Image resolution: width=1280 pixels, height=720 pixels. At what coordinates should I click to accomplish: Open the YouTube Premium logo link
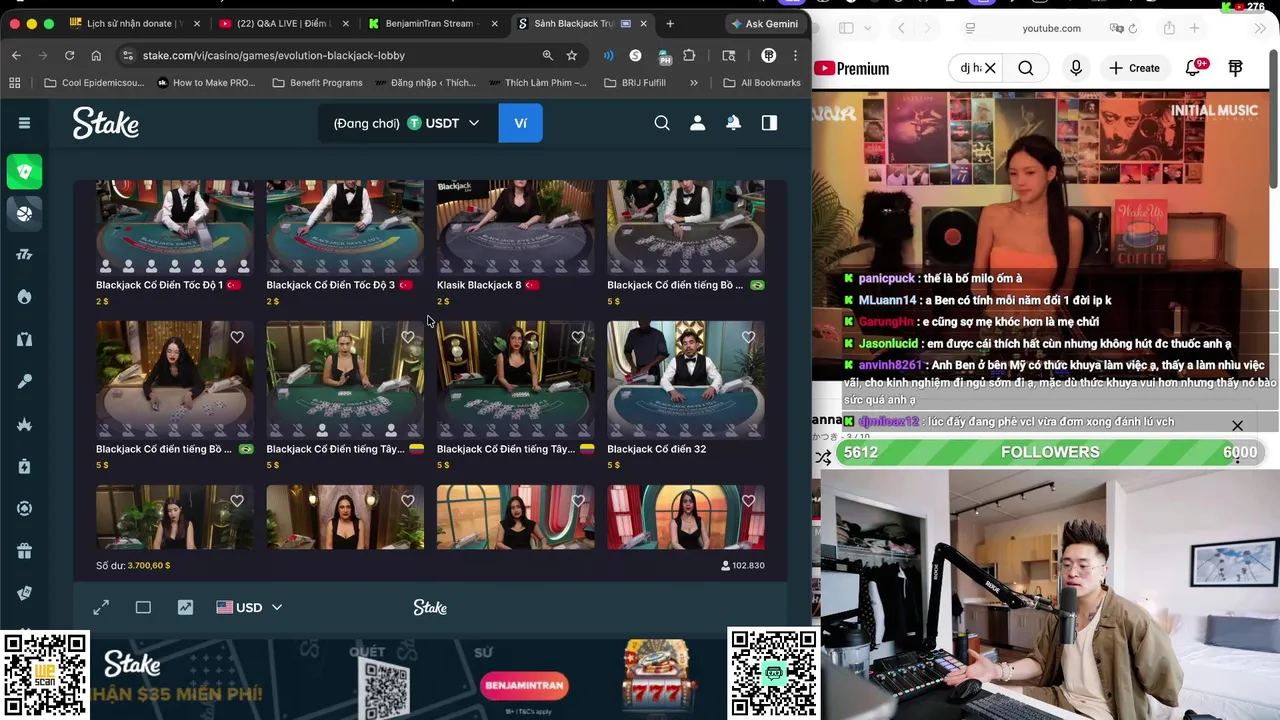(852, 68)
